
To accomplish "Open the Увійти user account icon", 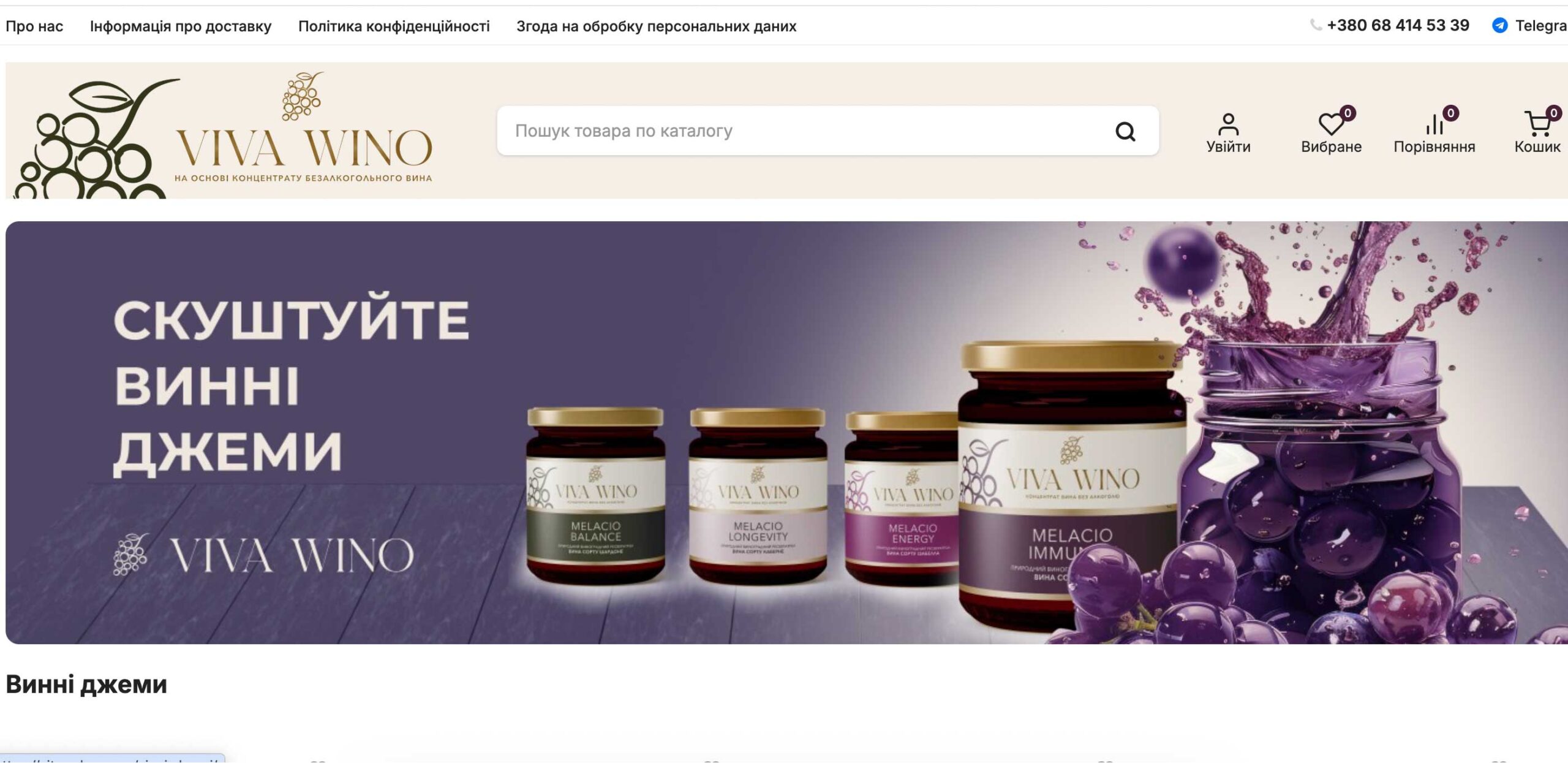I will (1228, 124).
